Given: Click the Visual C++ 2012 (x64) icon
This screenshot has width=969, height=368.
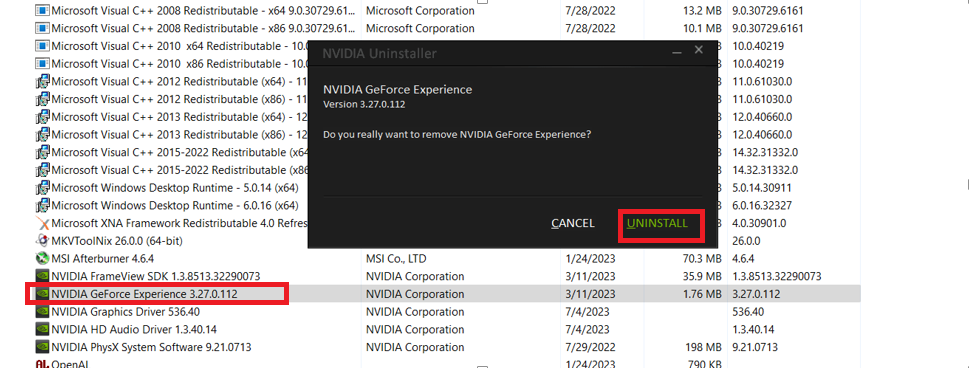Looking at the screenshot, I should point(43,82).
